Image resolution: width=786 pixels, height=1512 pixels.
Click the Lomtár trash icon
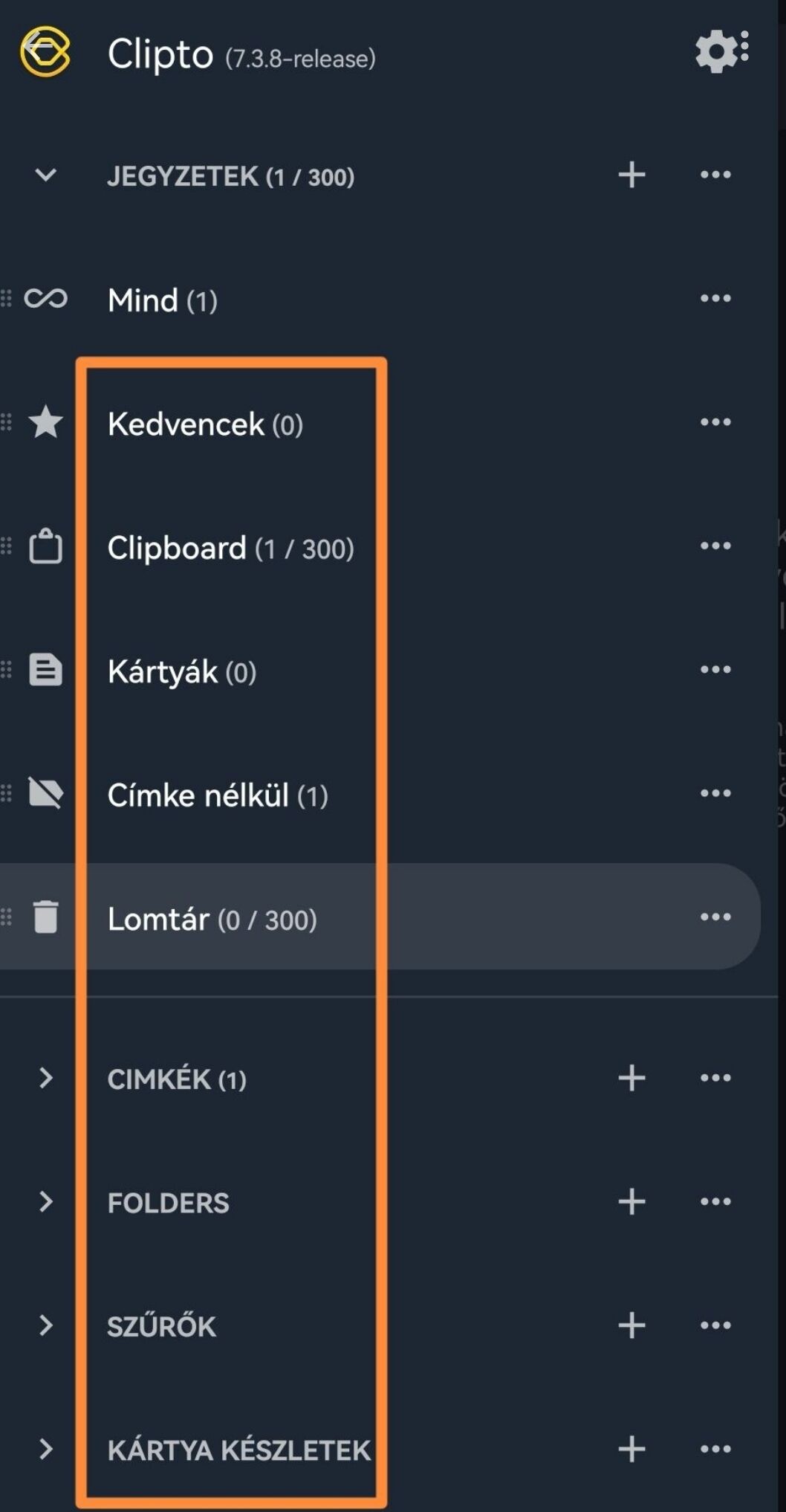pyautogui.click(x=45, y=917)
